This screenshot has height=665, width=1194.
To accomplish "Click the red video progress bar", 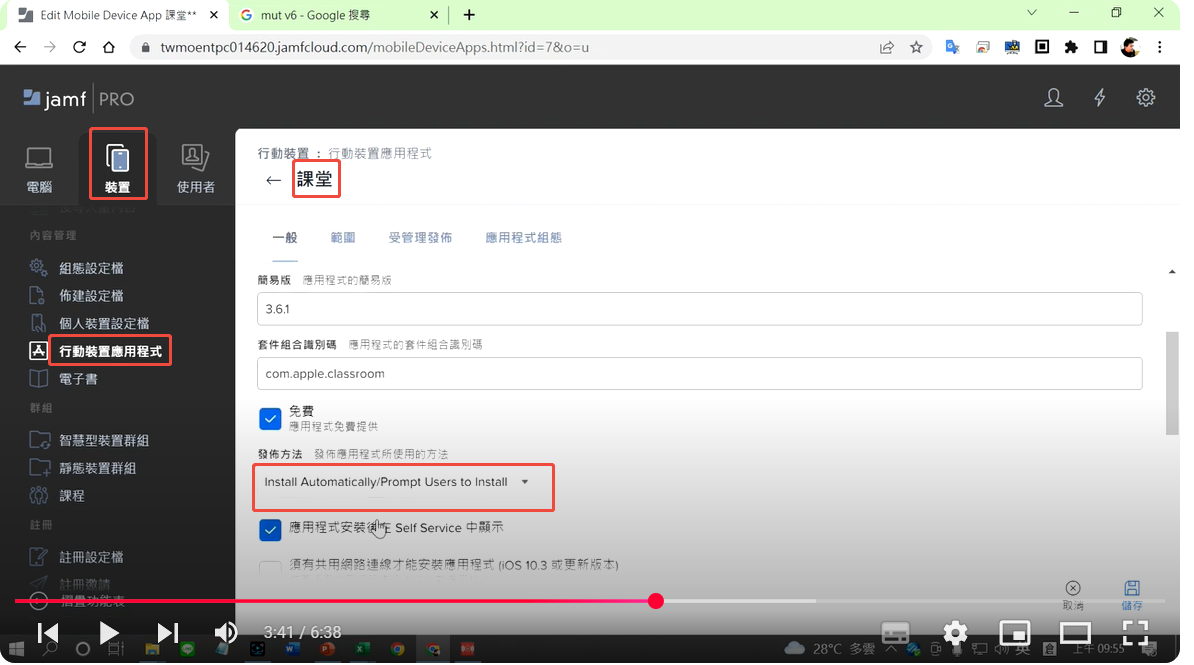I will click(400, 601).
